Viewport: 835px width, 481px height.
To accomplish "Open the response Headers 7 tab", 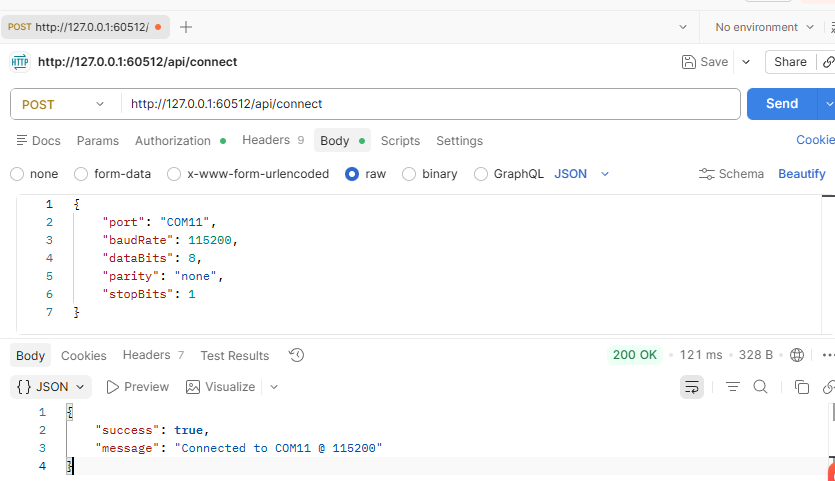I will [153, 355].
